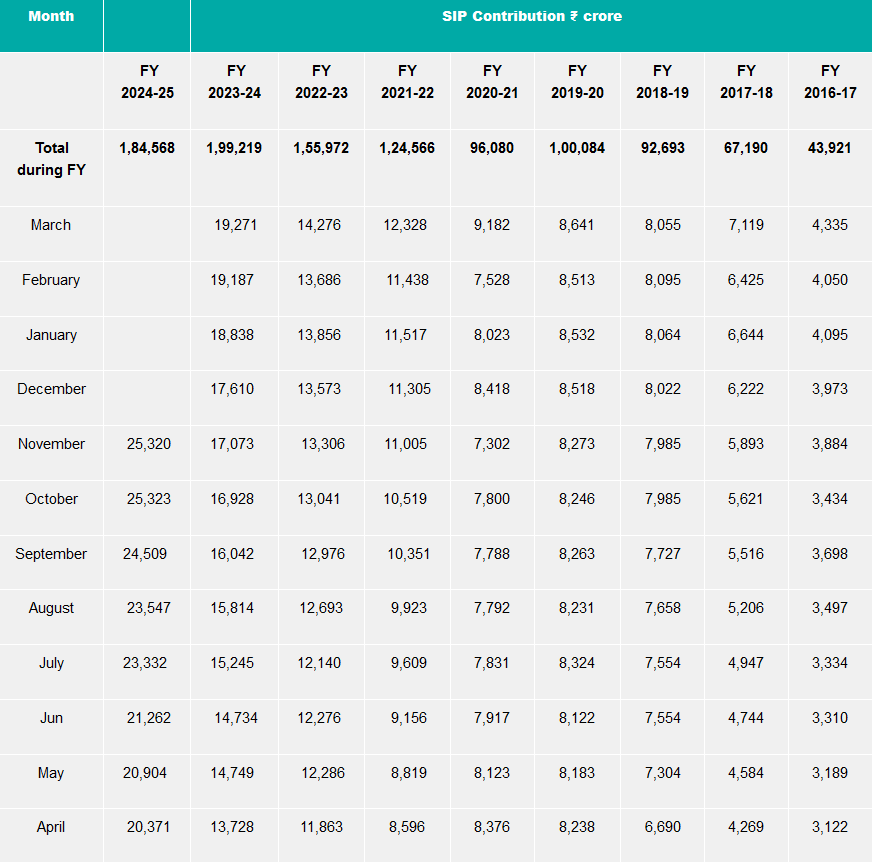
Task: Select the October value 25,323
Action: click(x=146, y=499)
